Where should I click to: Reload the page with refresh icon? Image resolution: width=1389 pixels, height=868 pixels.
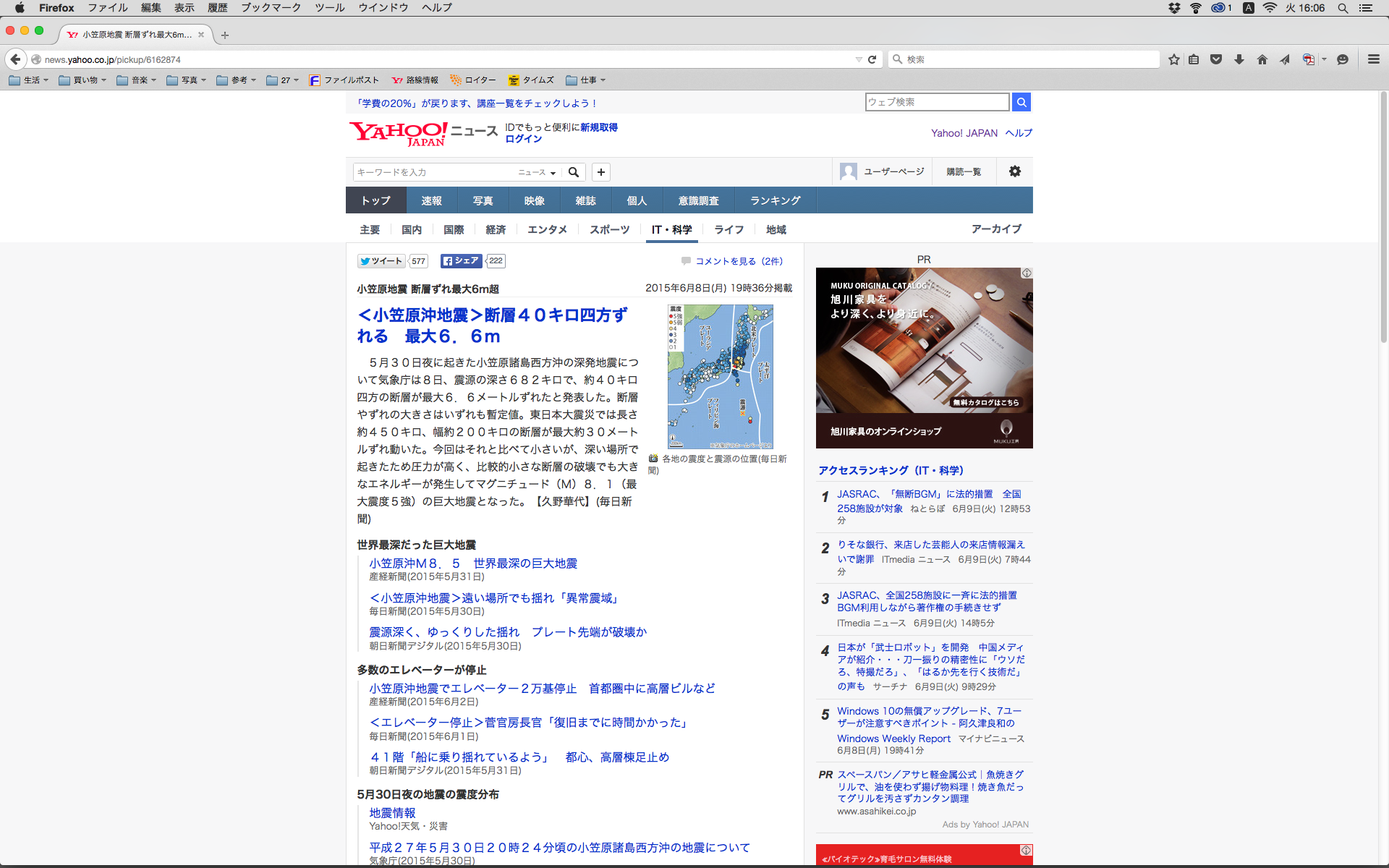[872, 59]
